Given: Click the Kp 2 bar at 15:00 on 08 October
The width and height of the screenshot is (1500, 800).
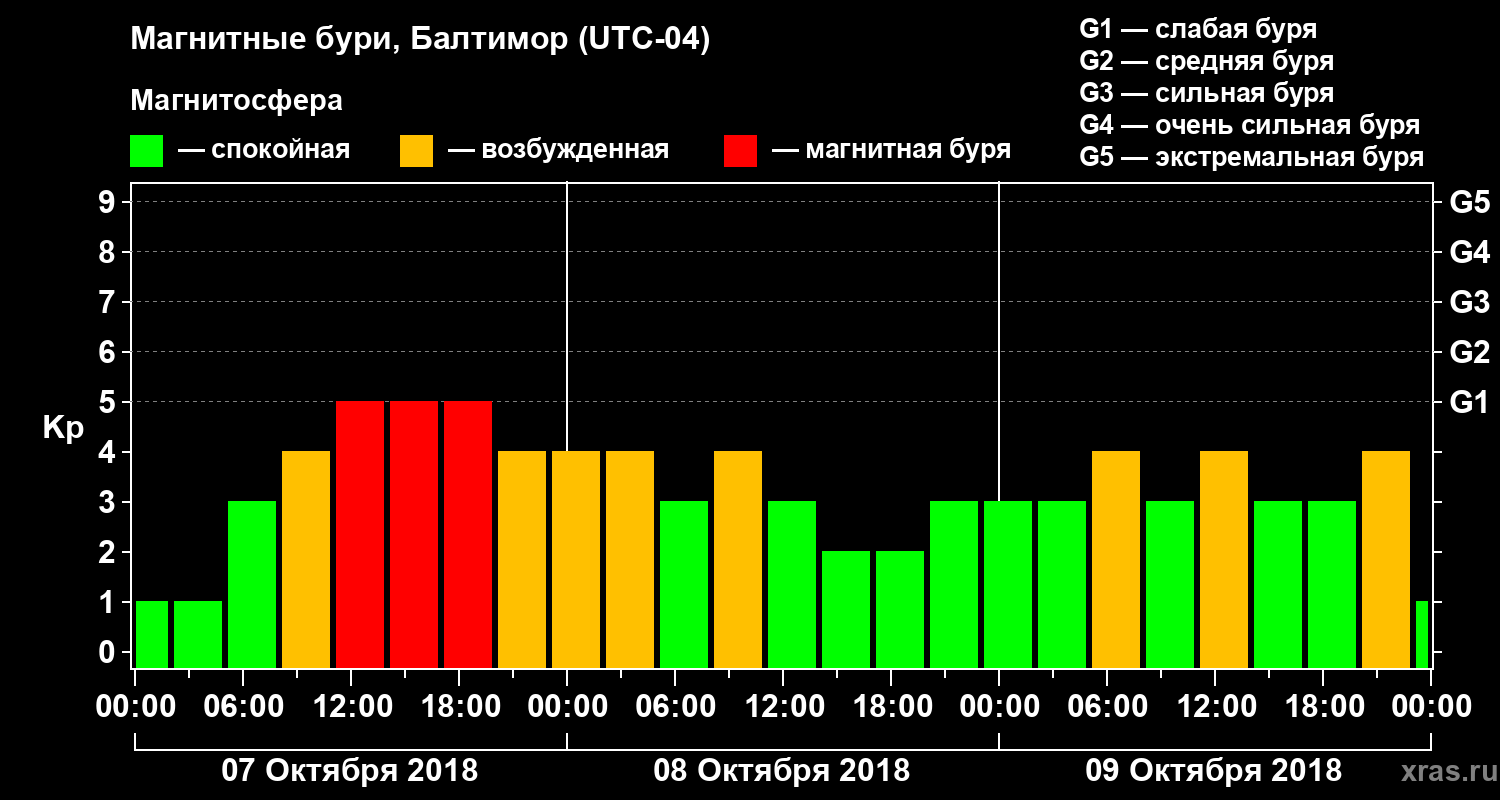Looking at the screenshot, I should [846, 609].
